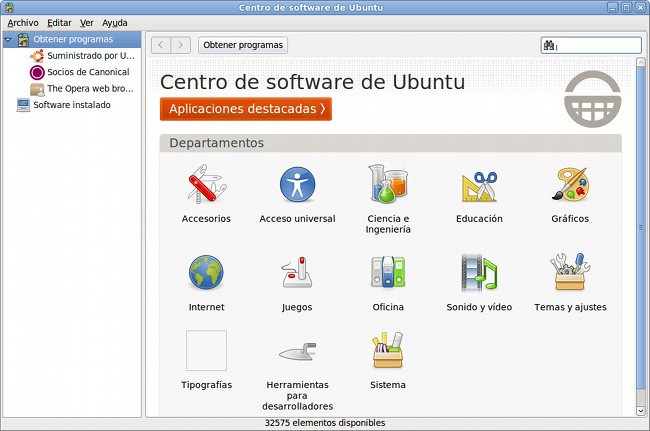650x431 pixels.
Task: Click the Opera web browser package icon
Action: coord(37,89)
